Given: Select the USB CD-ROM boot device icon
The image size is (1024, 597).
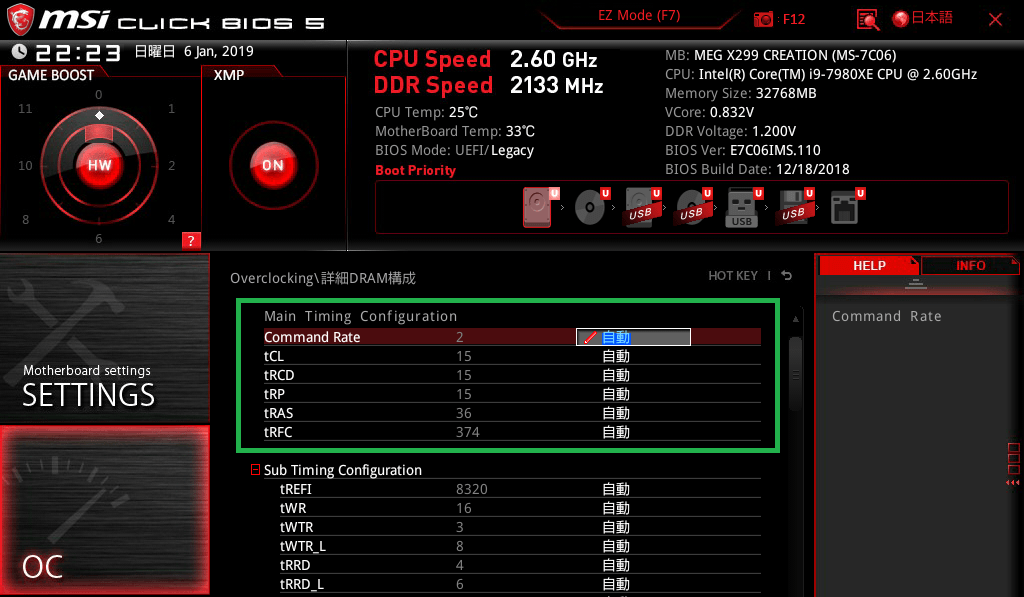Looking at the screenshot, I should click(694, 207).
